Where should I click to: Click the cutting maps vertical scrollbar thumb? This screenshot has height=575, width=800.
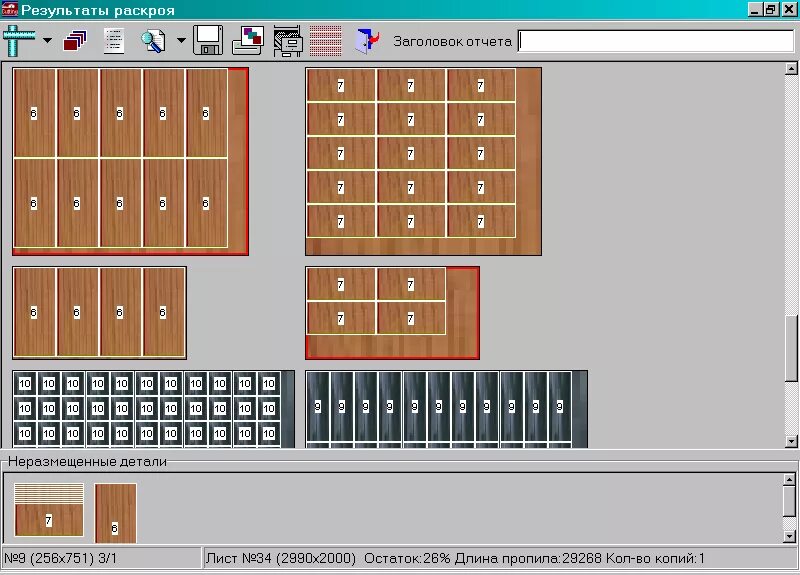tap(791, 348)
